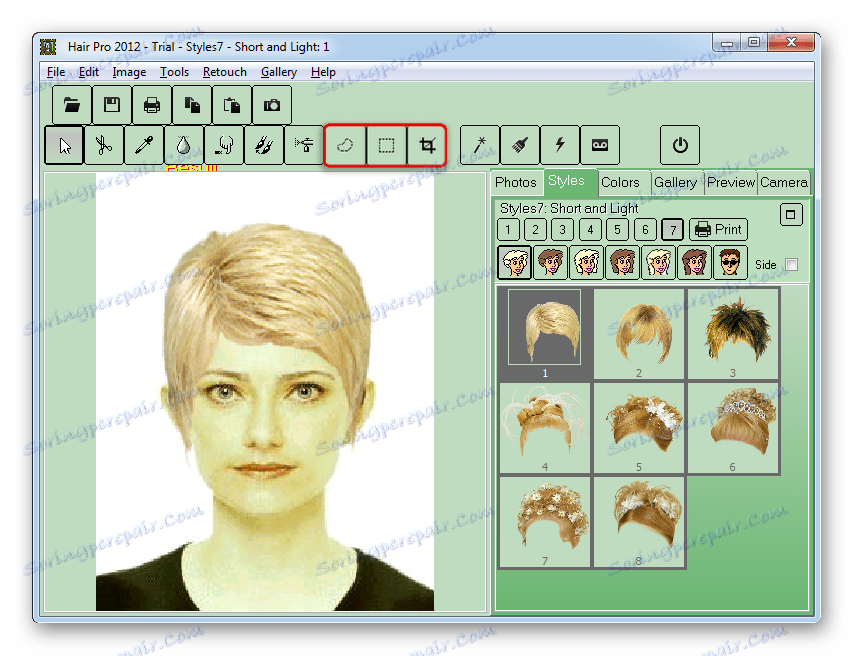Click the camera capture icon
The width and height of the screenshot is (854, 656).
(x=271, y=104)
